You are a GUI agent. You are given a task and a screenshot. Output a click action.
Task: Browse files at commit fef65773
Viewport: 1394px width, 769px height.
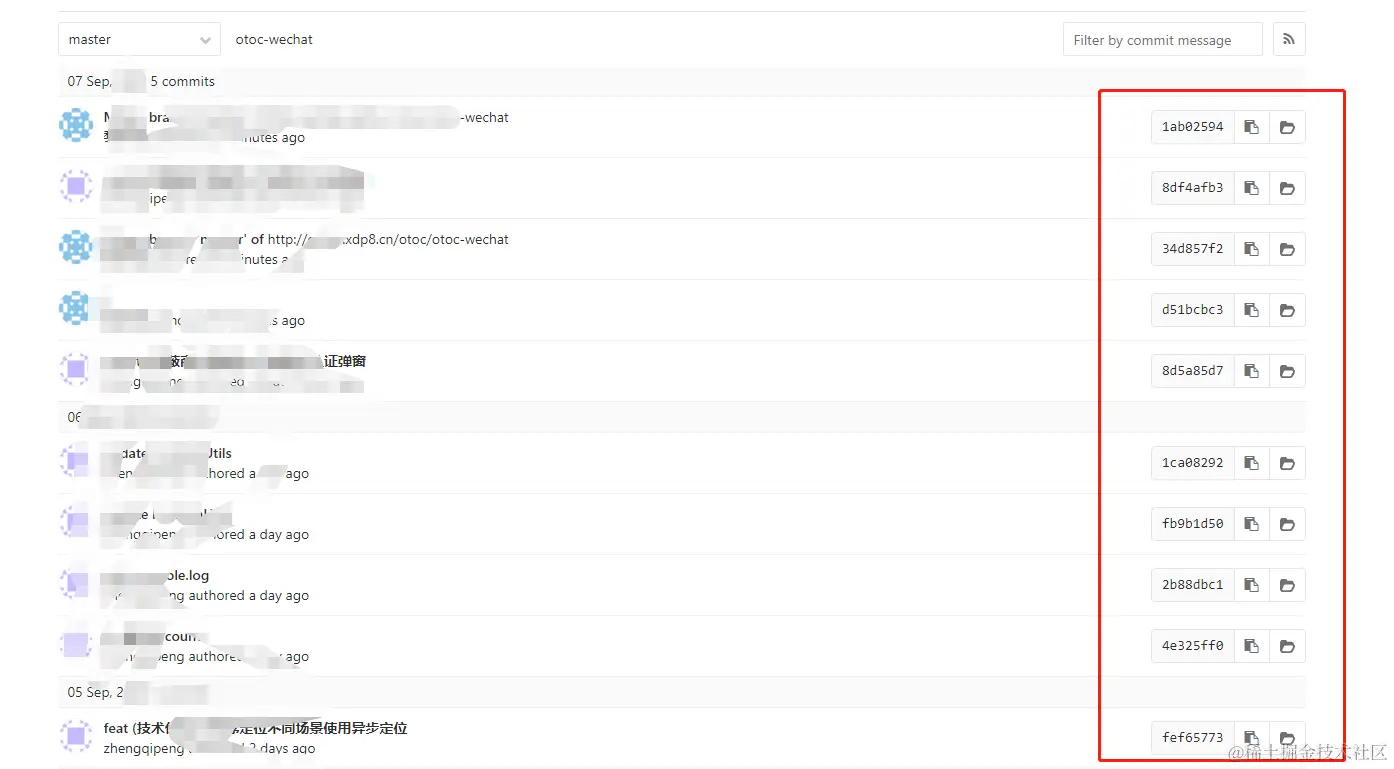tap(1287, 738)
